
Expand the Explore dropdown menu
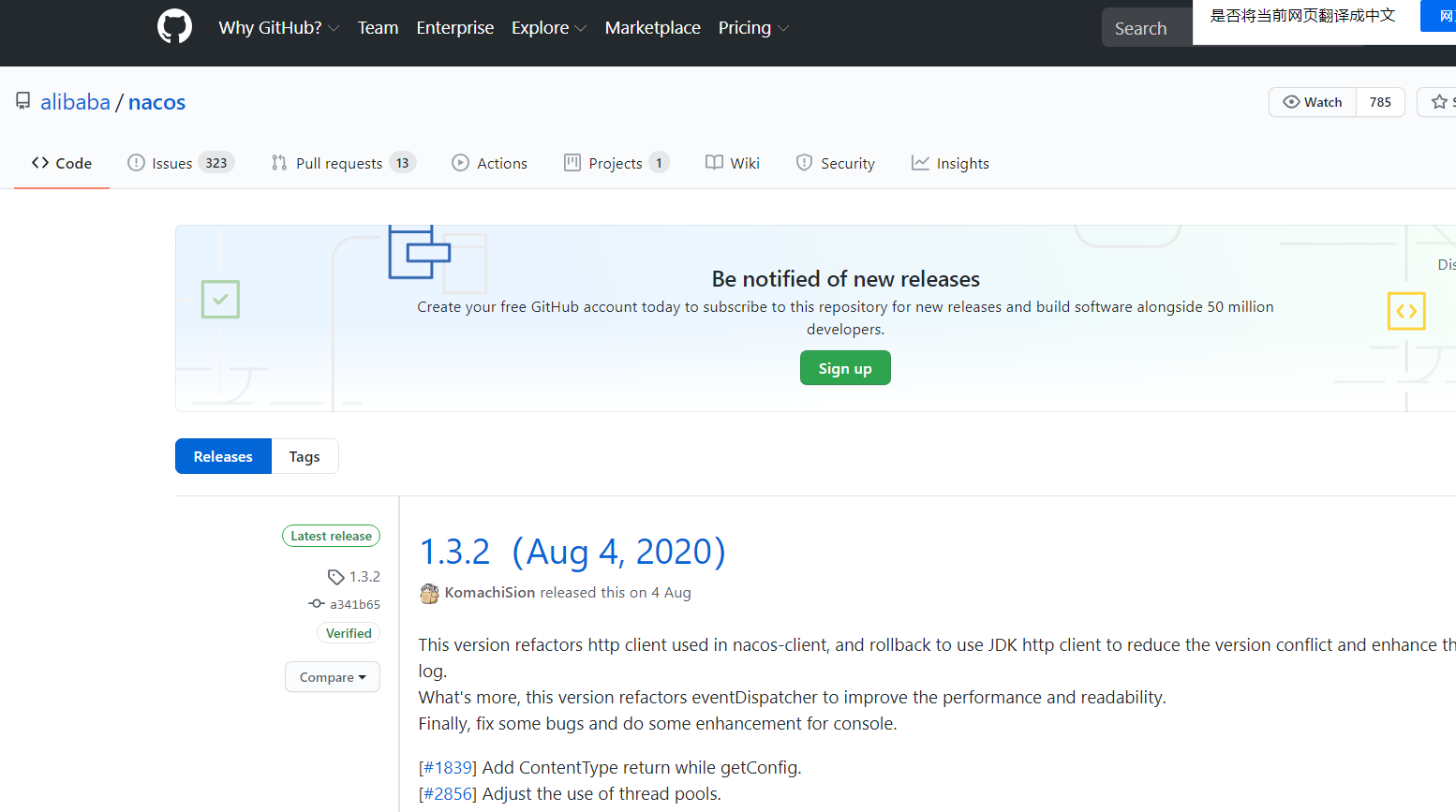coord(549,28)
